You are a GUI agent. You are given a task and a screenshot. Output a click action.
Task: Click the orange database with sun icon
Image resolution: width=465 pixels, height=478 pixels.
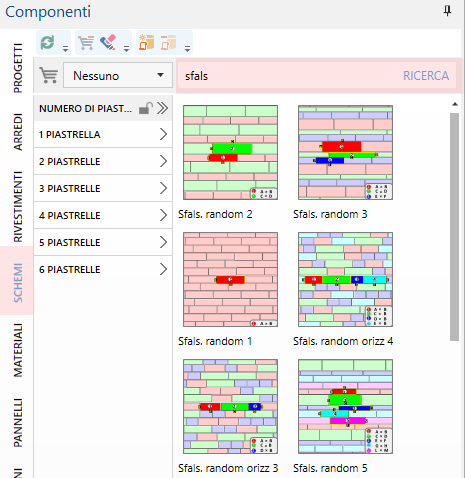(146, 42)
